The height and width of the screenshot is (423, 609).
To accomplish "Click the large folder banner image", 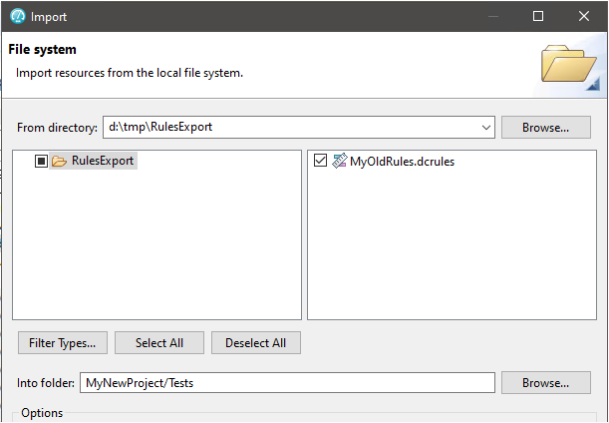I will (569, 64).
